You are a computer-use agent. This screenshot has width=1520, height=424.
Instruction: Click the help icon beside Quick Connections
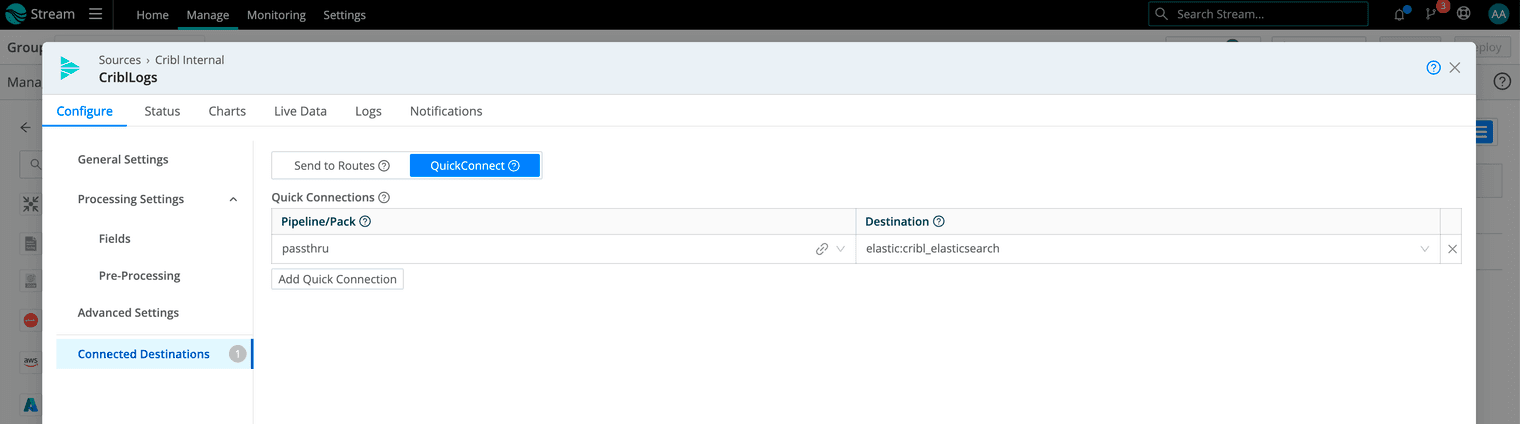(384, 198)
